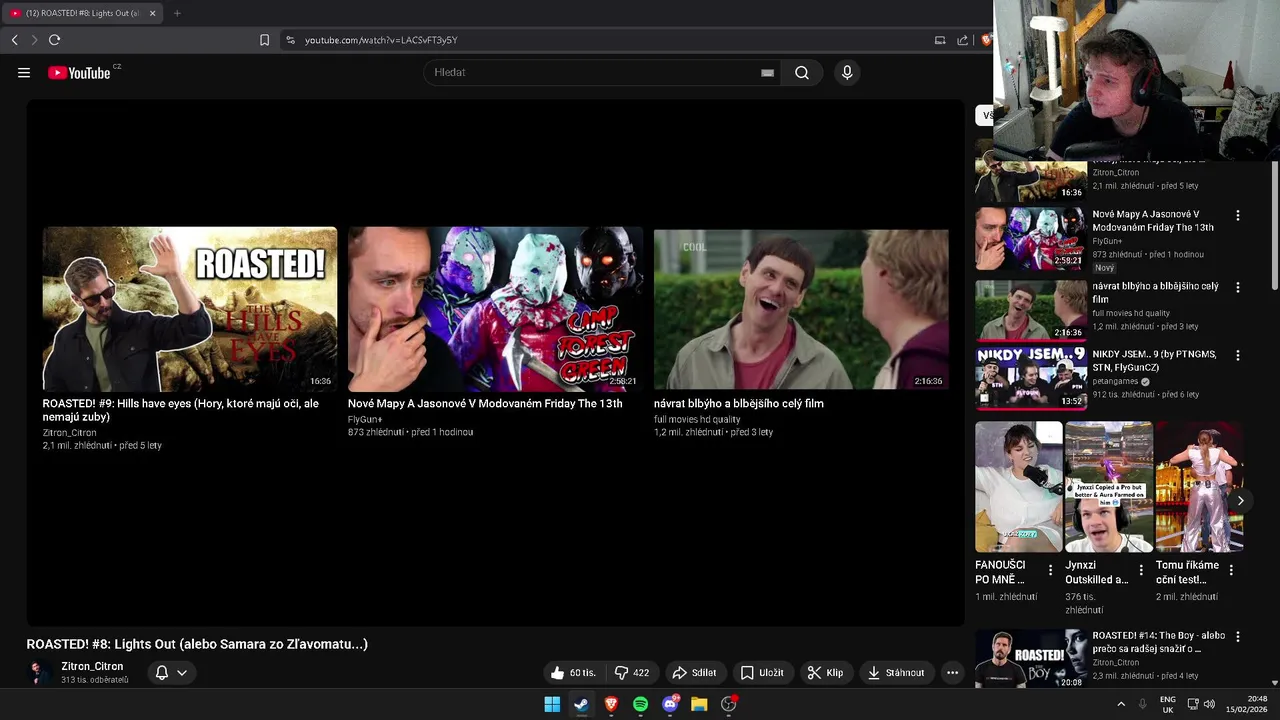Screen dimensions: 1280x720
Task: Open options for NIKDY JSEM.. 9 video
Action: point(1238,356)
